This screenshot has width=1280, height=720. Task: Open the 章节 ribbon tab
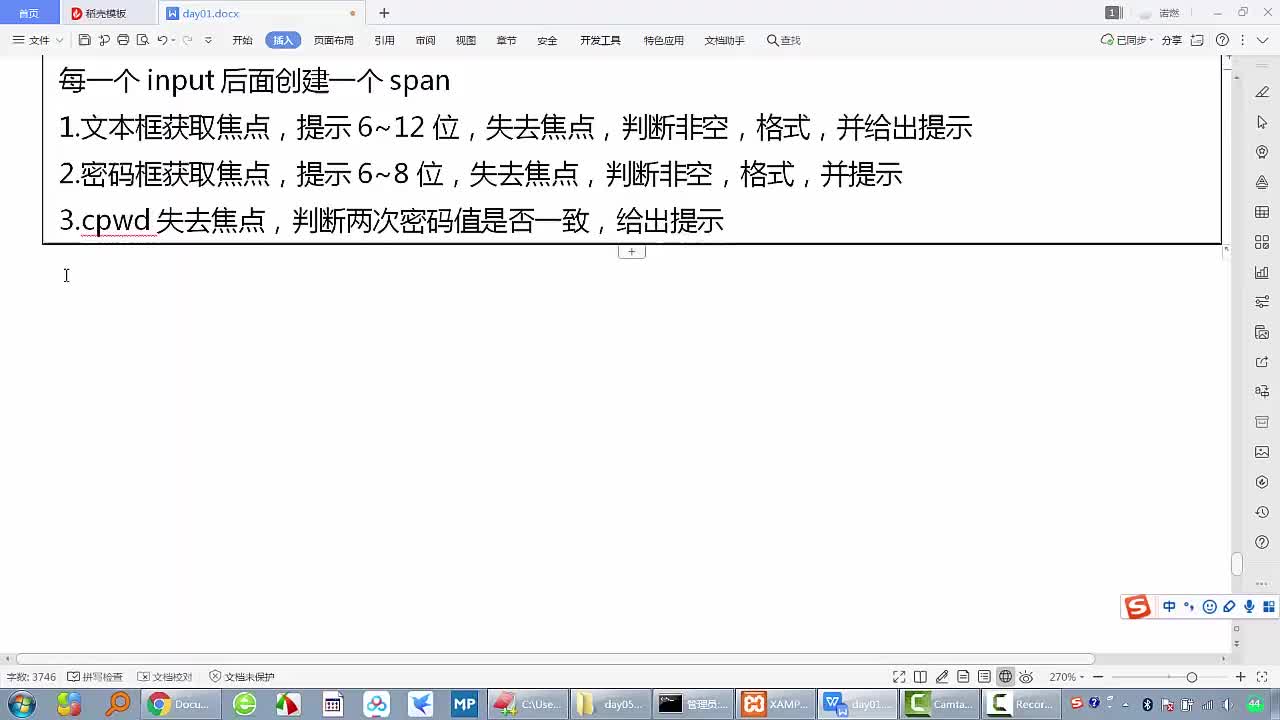506,40
